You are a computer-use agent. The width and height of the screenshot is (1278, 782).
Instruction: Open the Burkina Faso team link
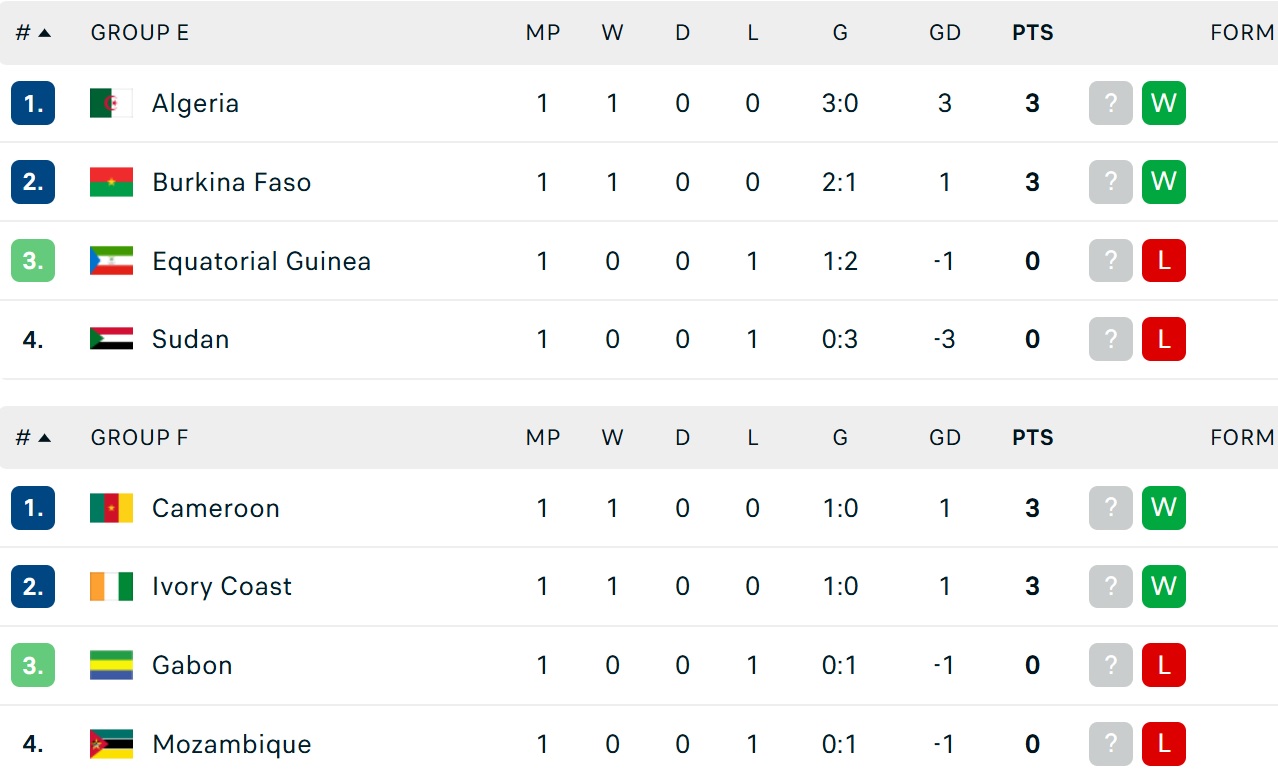(x=231, y=182)
